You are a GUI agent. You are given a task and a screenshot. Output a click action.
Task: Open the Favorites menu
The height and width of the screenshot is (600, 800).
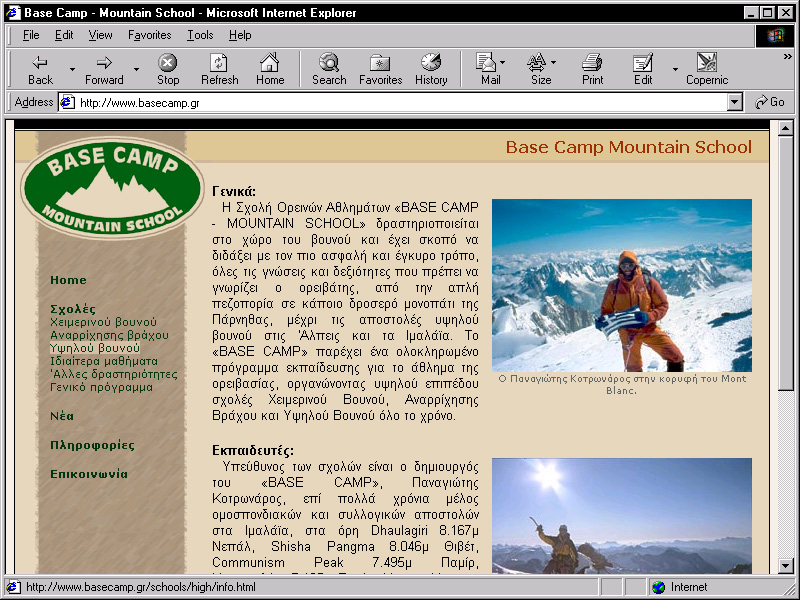click(x=149, y=35)
